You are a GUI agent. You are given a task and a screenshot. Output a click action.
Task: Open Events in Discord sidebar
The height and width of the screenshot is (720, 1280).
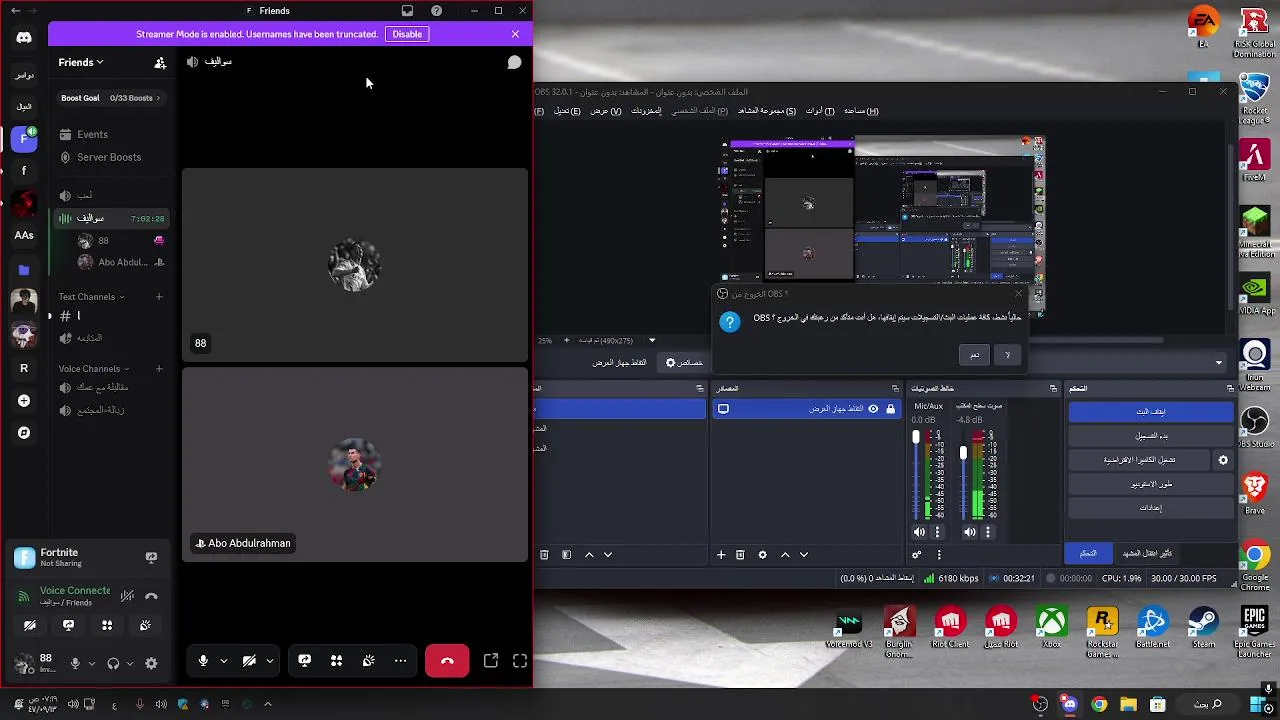tap(92, 134)
